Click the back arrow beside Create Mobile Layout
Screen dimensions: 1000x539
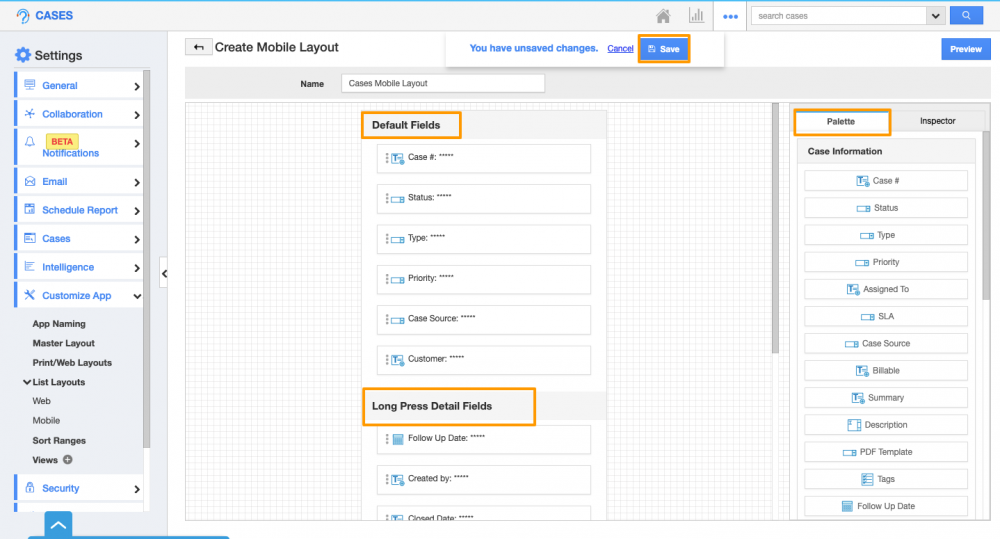(x=198, y=47)
